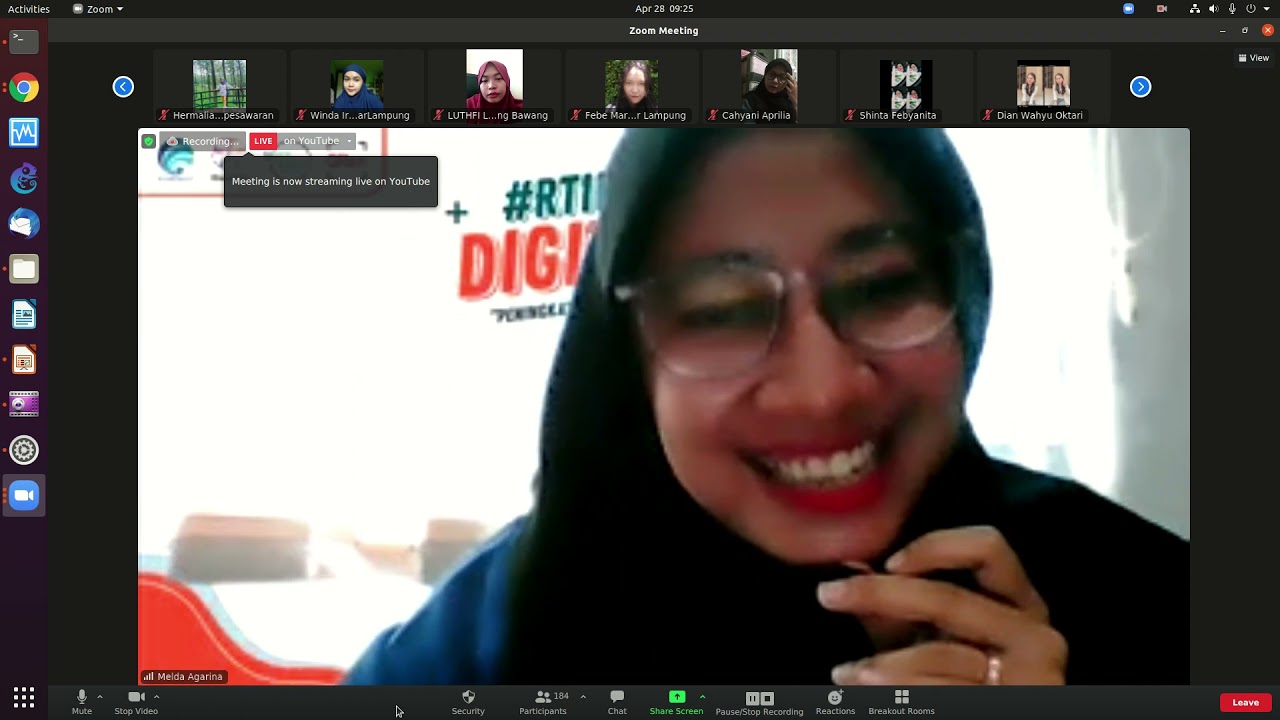Open blue swirl browser icon in dock
This screenshot has width=1280, height=720.
[24, 178]
